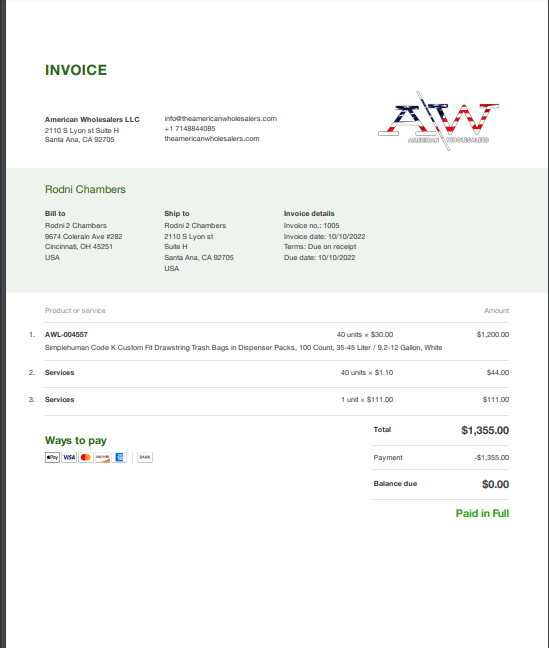Select the Ship to label
This screenshot has height=648, width=549.
177,214
